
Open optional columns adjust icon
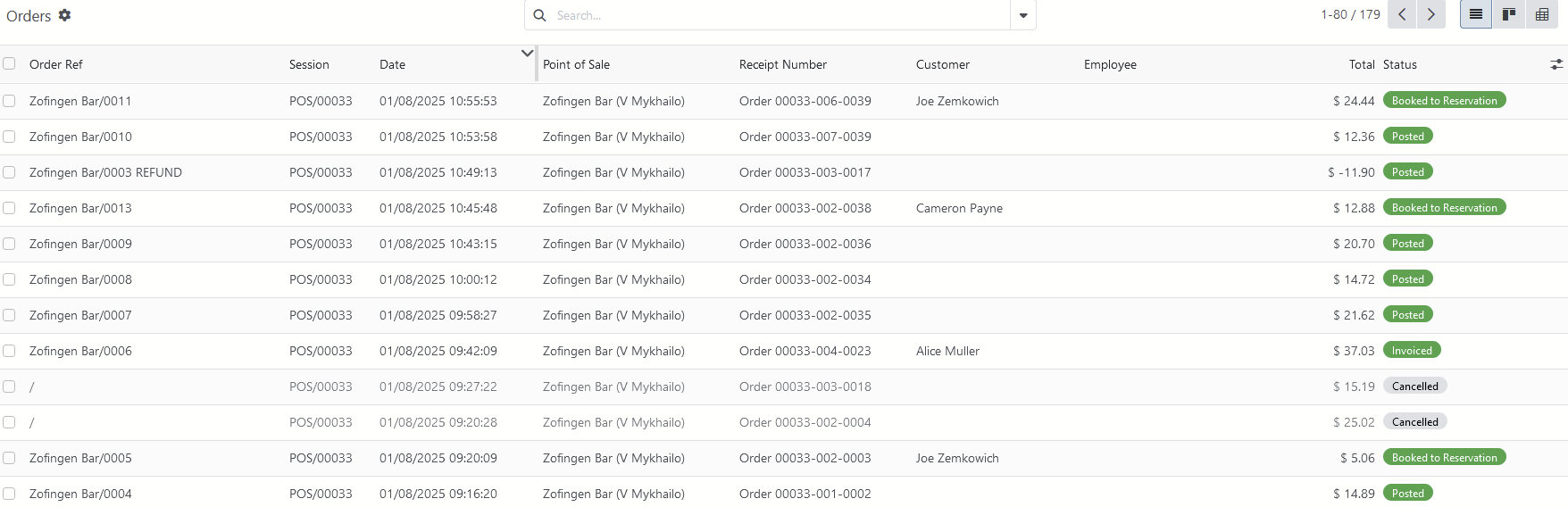[x=1556, y=64]
